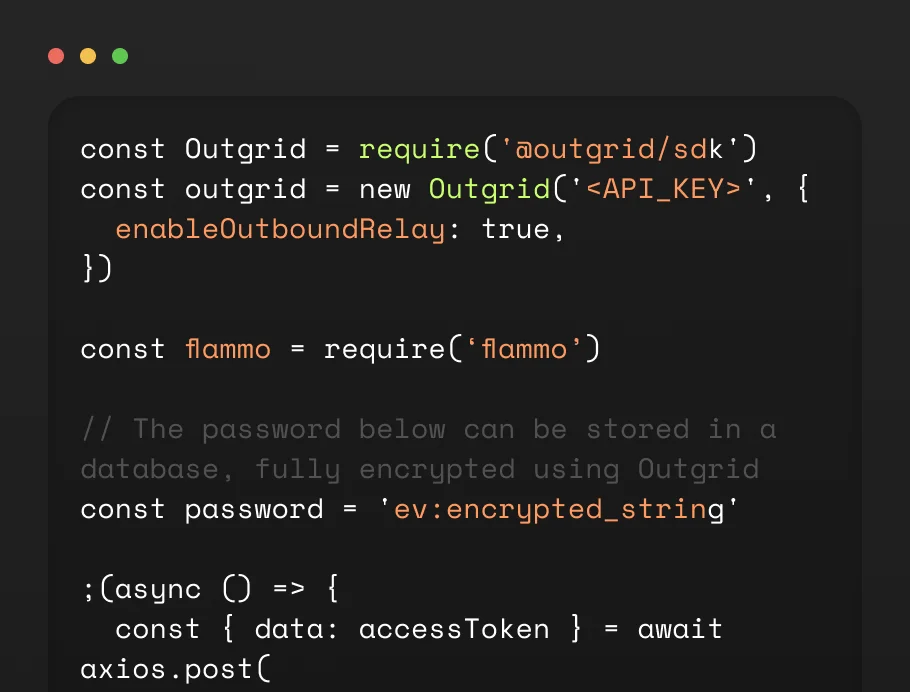Click the 'new' keyword before Outgrid

tap(384, 189)
